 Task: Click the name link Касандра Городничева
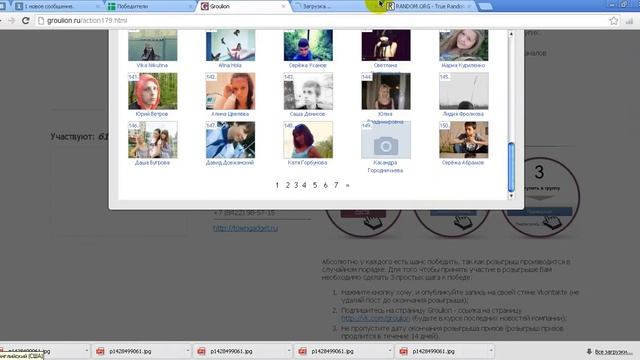coord(385,167)
